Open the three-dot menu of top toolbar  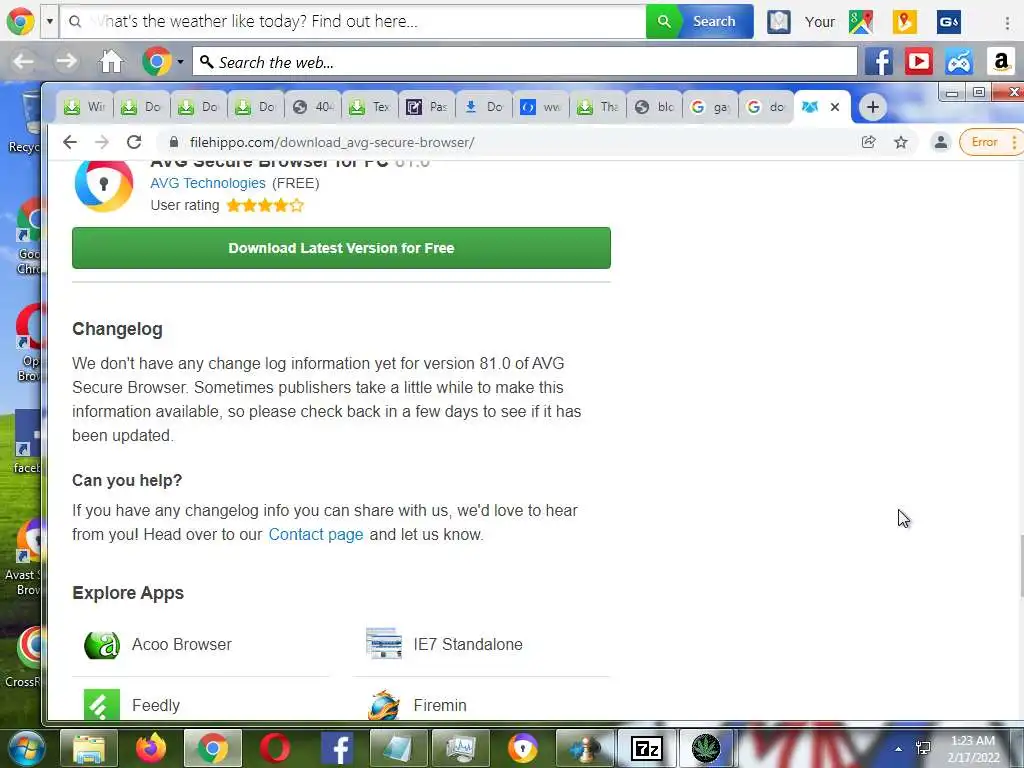pyautogui.click(x=1008, y=22)
